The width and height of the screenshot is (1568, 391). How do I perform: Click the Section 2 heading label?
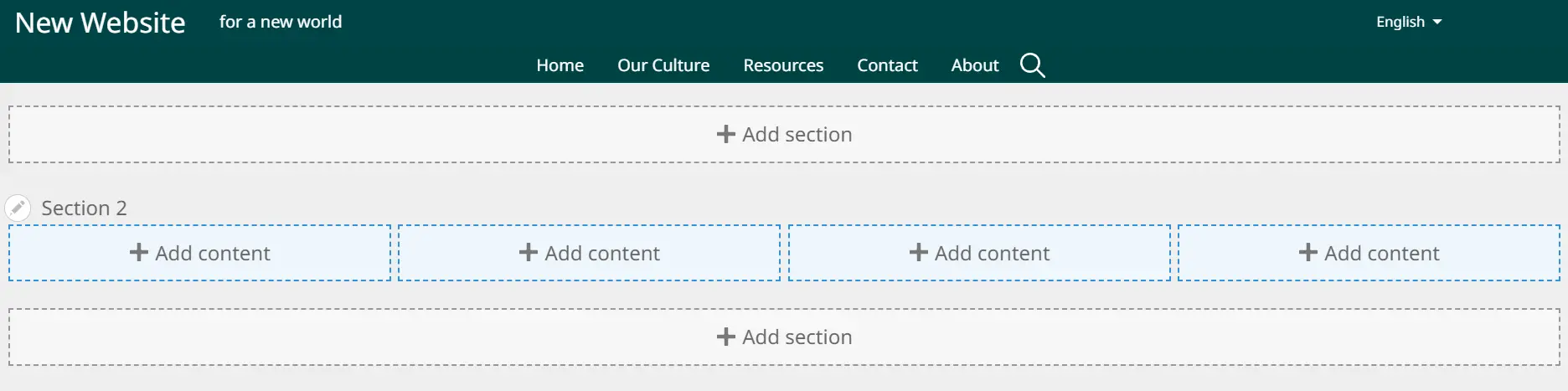(x=84, y=208)
